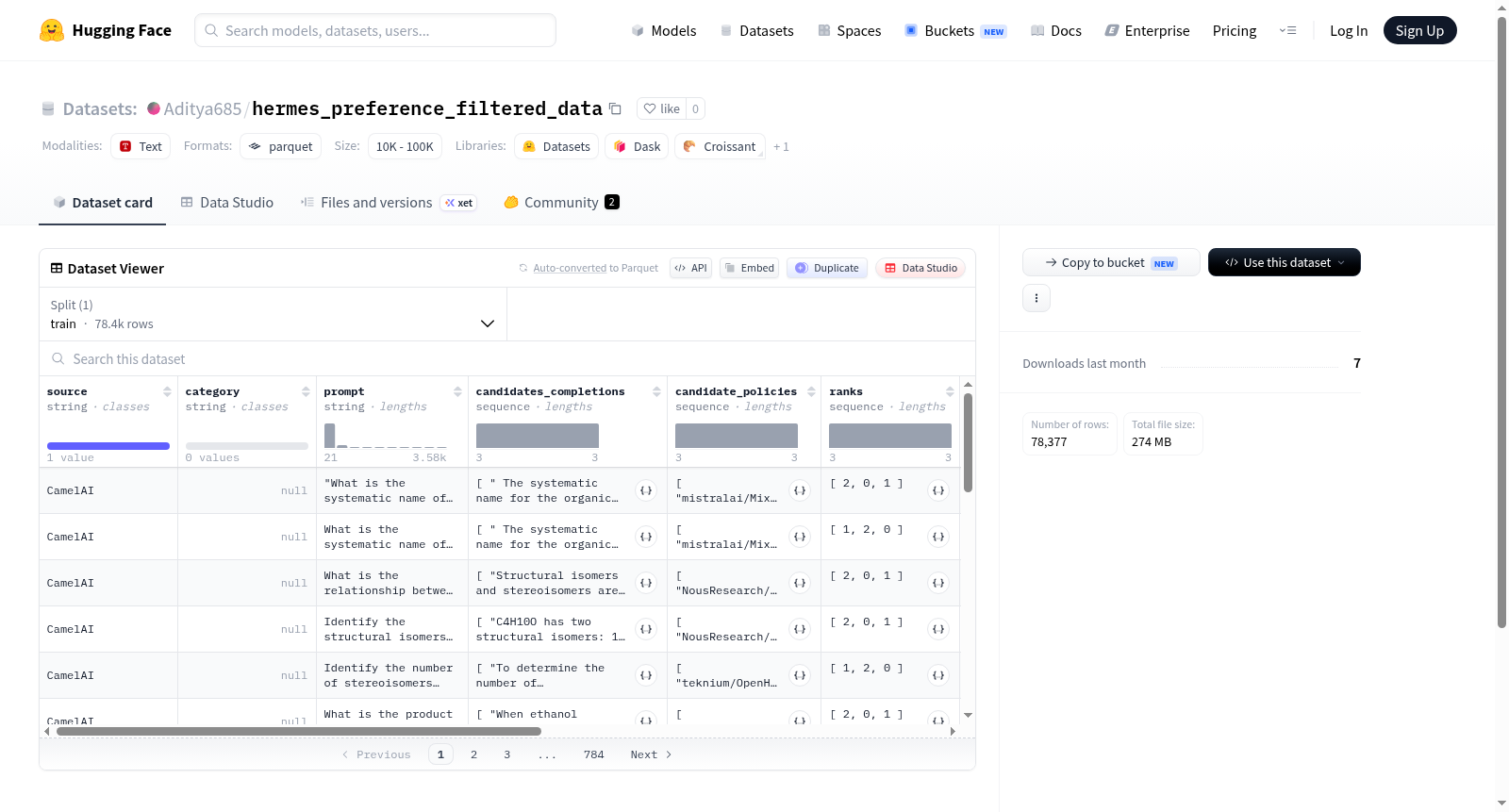Open Data Studio from viewer header

coord(920,268)
